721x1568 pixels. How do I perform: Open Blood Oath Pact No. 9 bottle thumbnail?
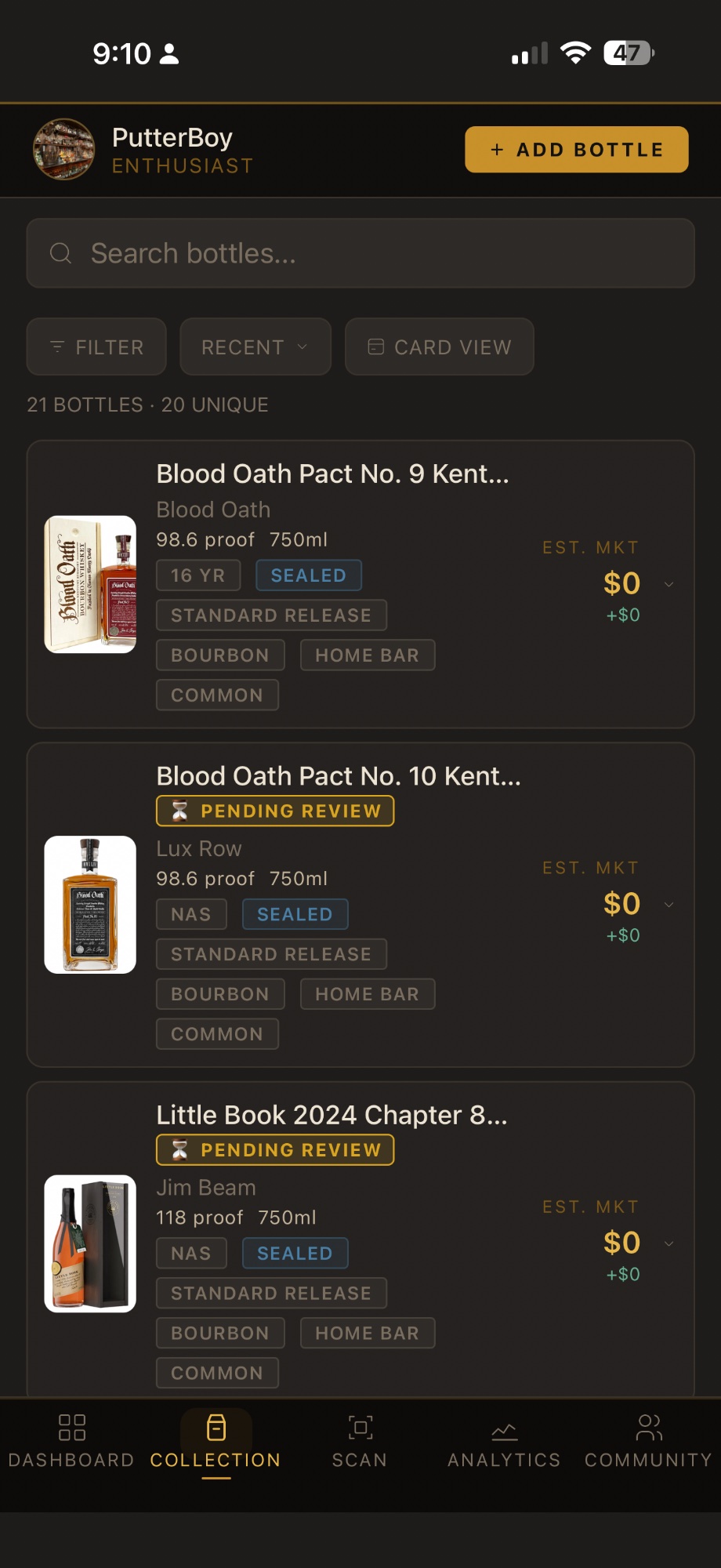tap(90, 584)
